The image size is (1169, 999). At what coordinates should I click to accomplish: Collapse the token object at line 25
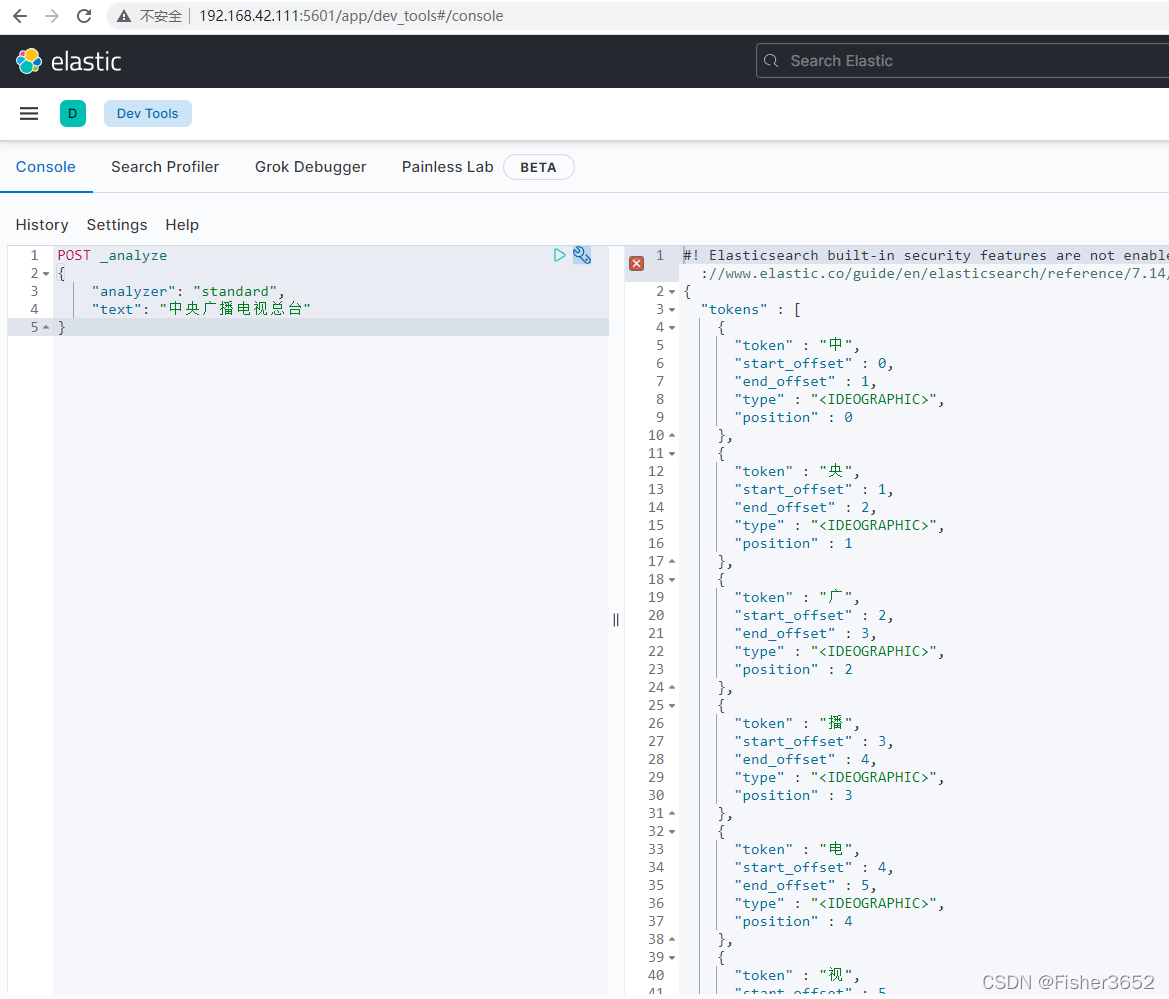672,705
